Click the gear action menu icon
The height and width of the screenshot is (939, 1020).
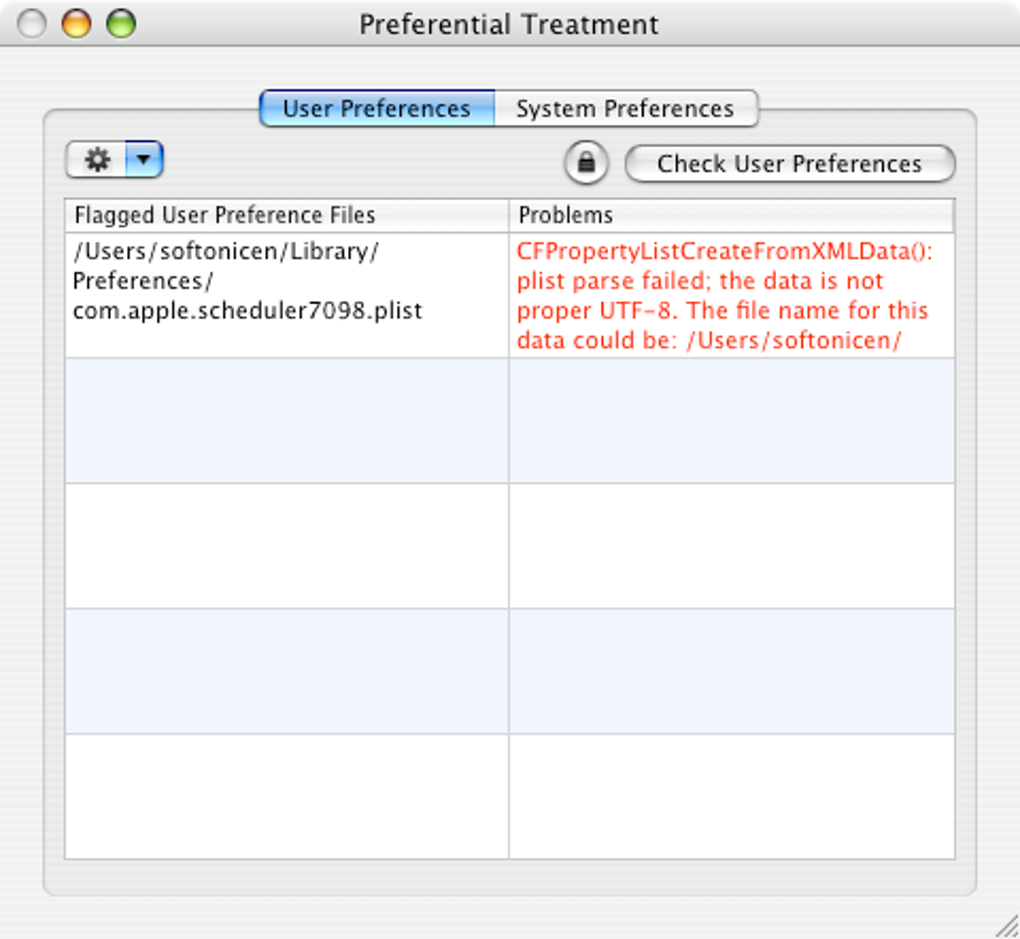tap(97, 160)
